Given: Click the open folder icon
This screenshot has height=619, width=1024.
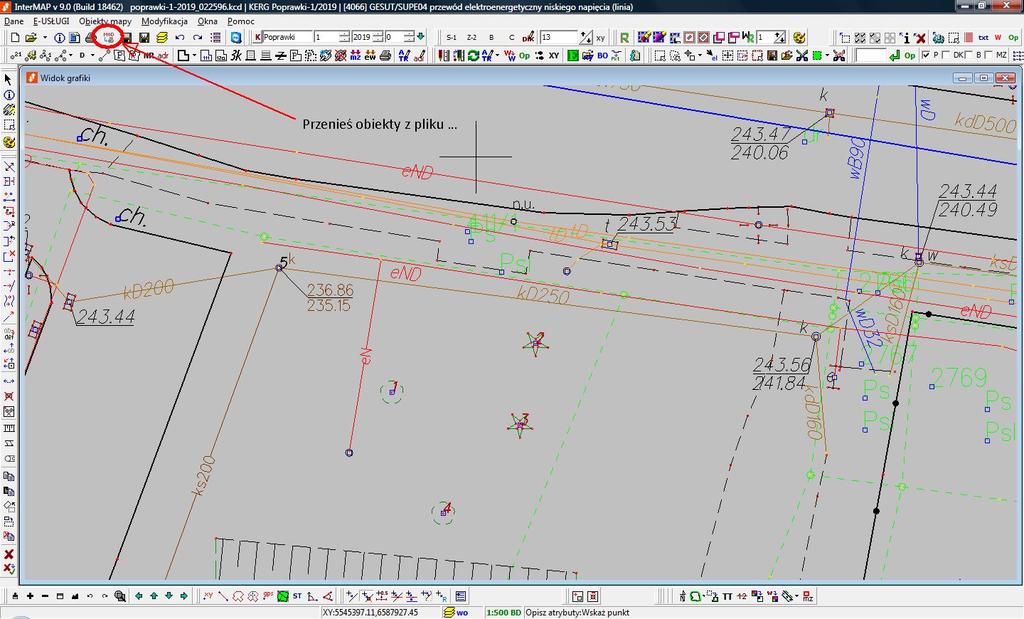Looking at the screenshot, I should pyautogui.click(x=30, y=38).
